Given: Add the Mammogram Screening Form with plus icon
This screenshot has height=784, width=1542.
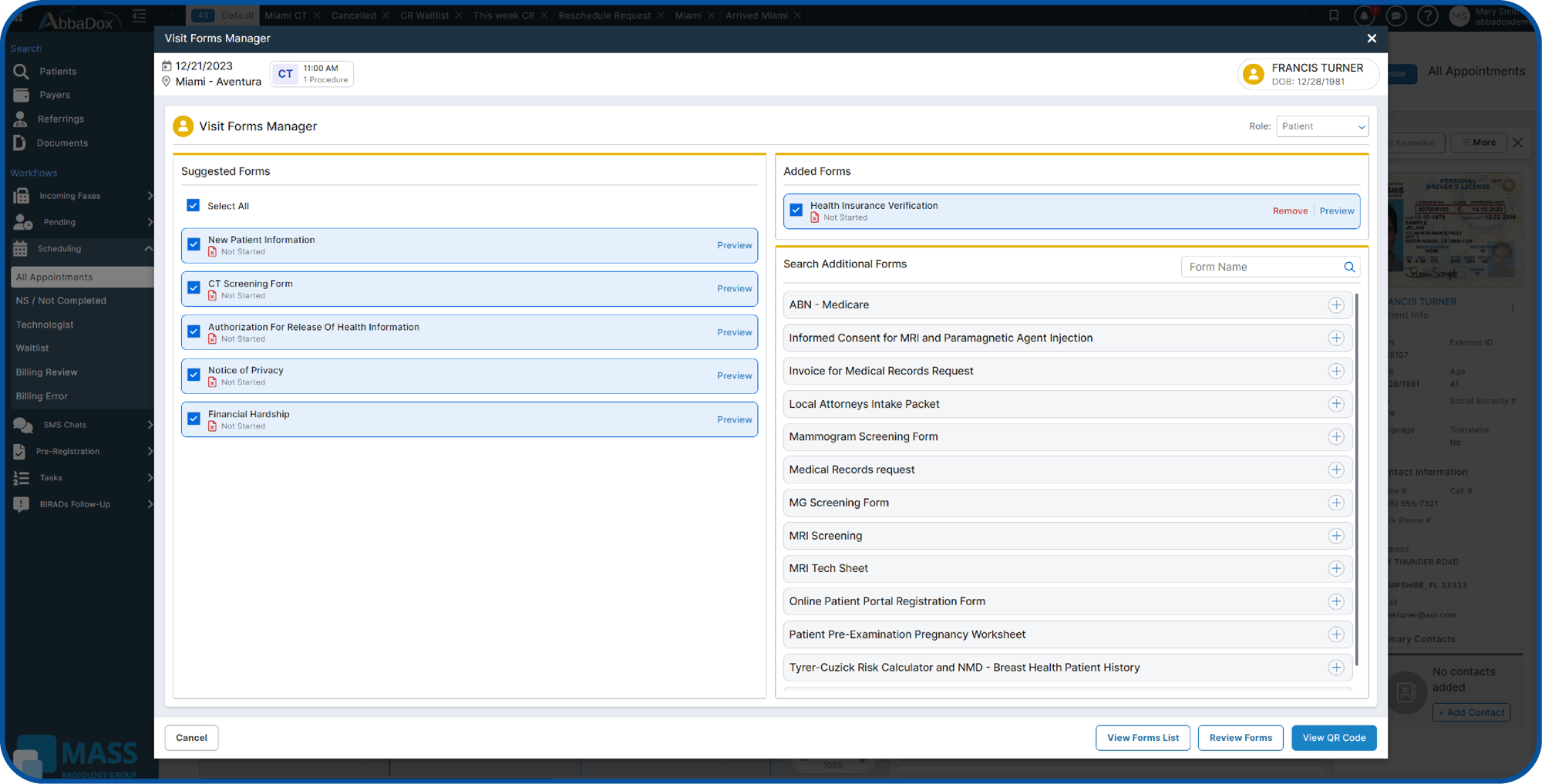Looking at the screenshot, I should click(x=1335, y=437).
